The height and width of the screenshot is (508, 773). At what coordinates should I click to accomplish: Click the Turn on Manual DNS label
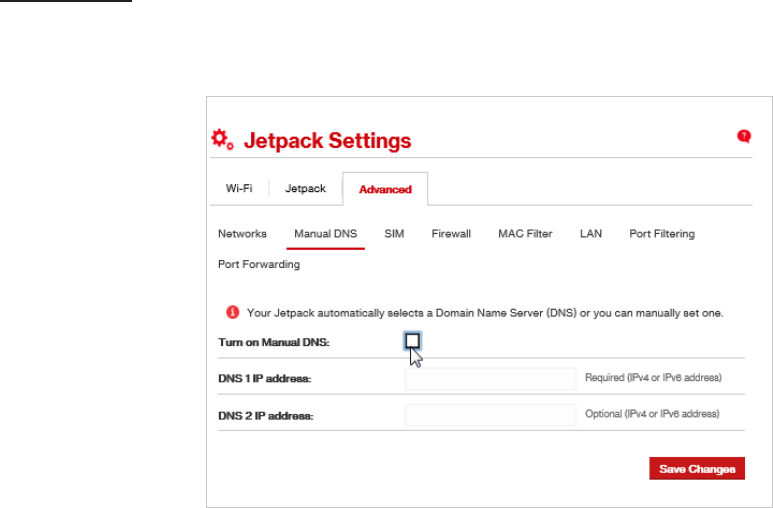274,342
